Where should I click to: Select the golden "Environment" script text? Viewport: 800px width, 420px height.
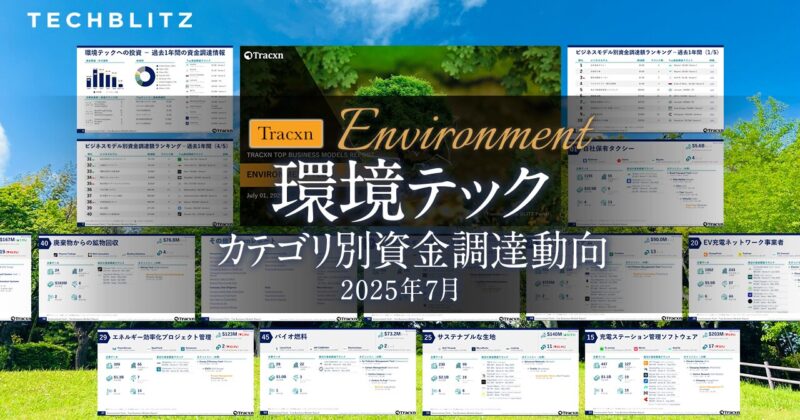pos(466,130)
